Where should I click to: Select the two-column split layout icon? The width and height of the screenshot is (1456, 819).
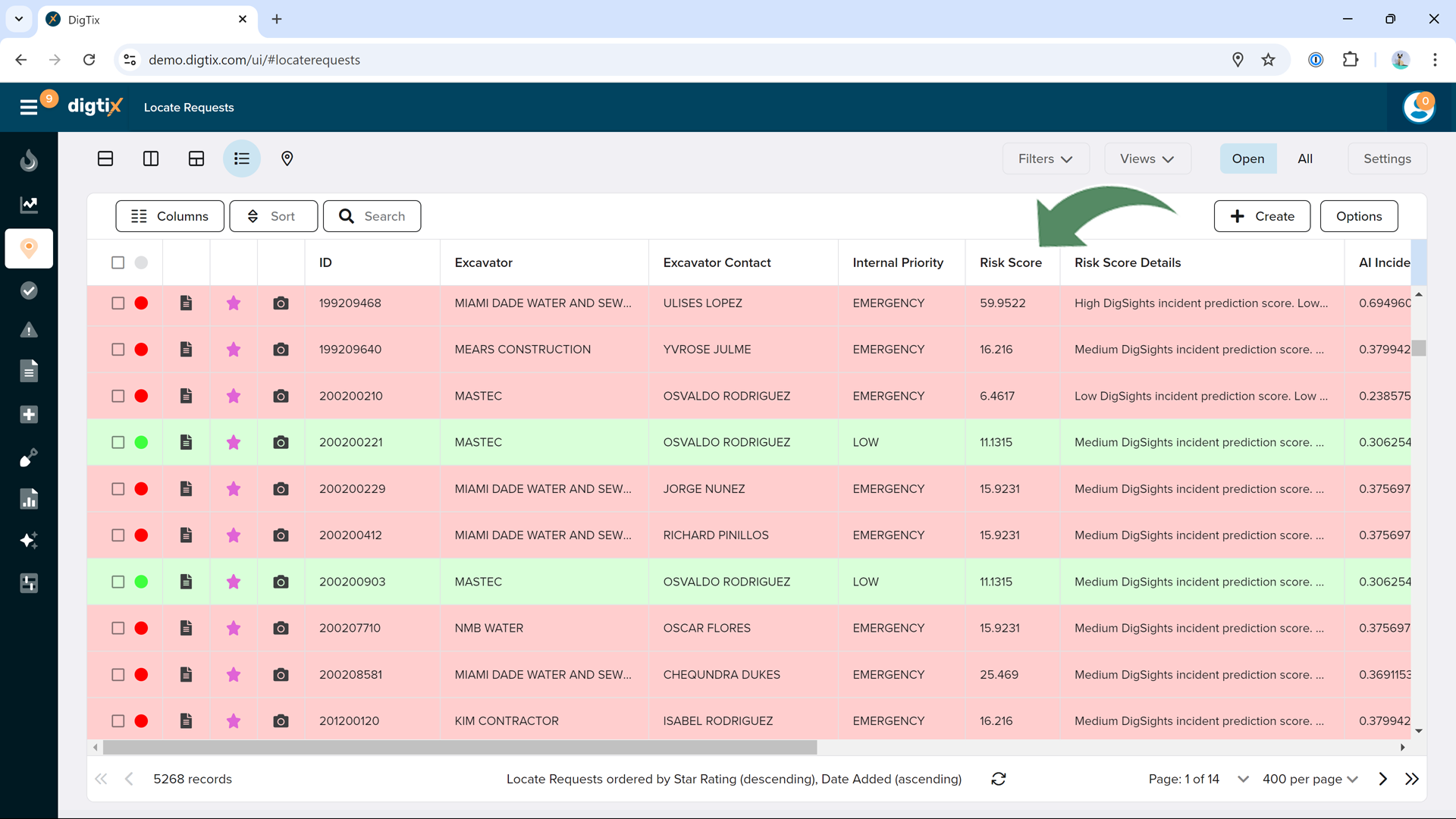pyautogui.click(x=151, y=158)
